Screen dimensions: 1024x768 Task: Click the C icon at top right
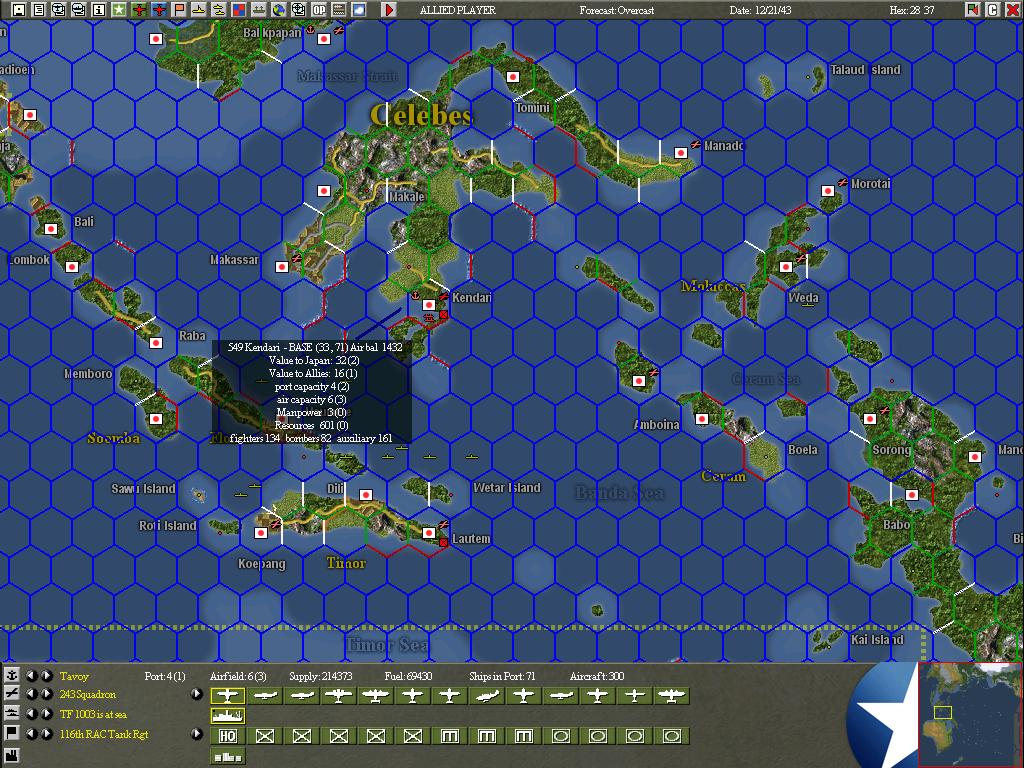993,9
